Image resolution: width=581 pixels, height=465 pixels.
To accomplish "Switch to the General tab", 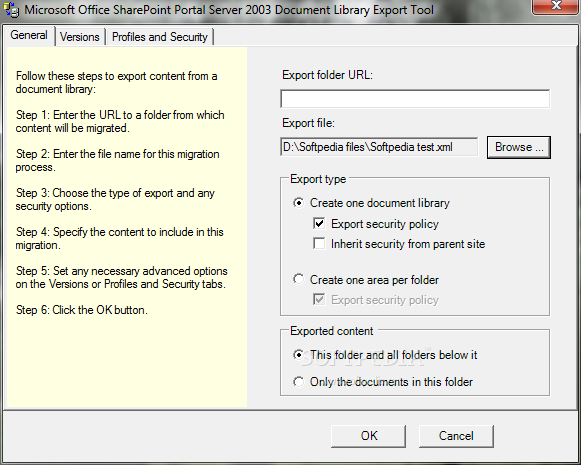I will [x=29, y=36].
